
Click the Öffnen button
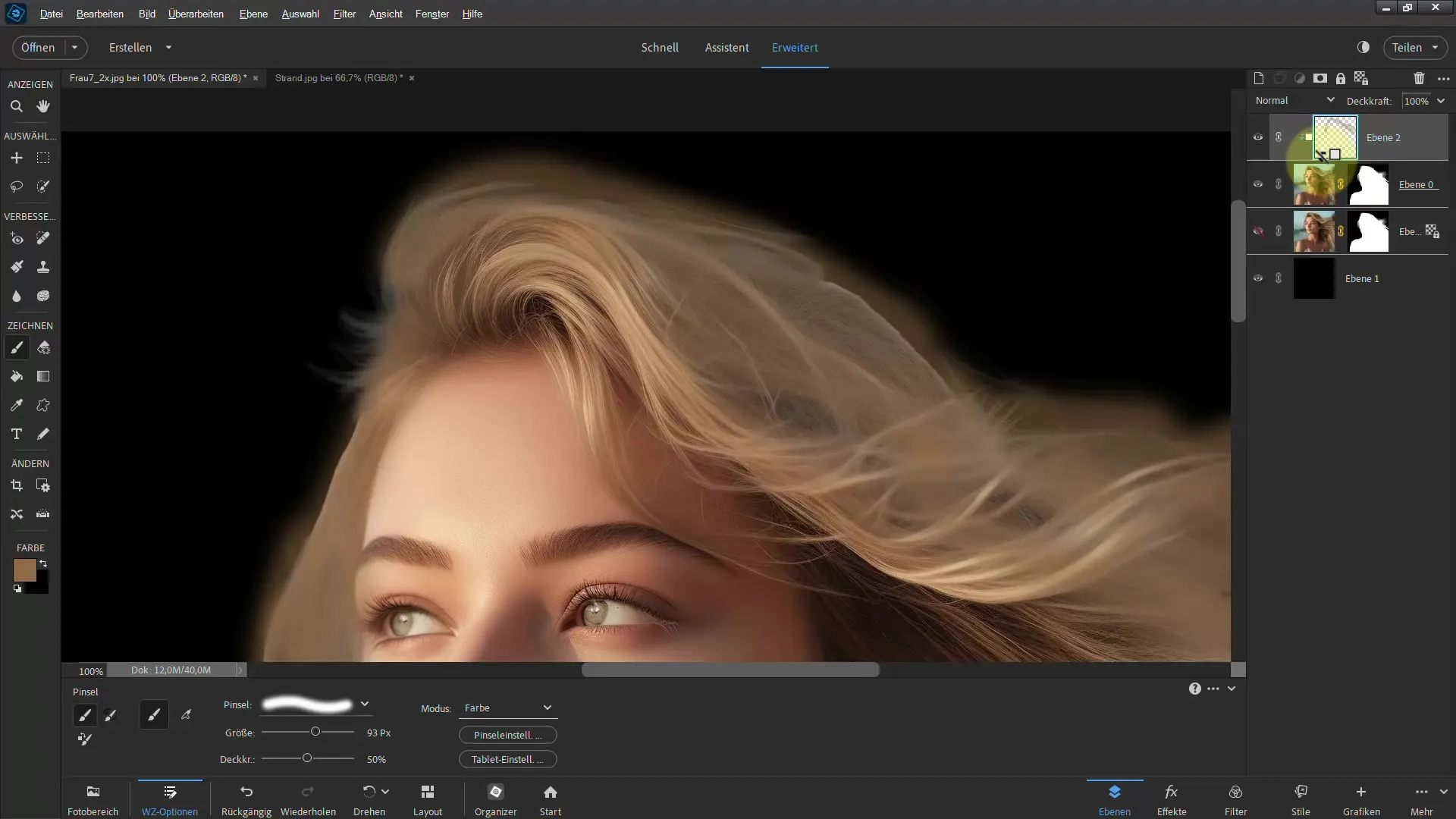tap(38, 47)
